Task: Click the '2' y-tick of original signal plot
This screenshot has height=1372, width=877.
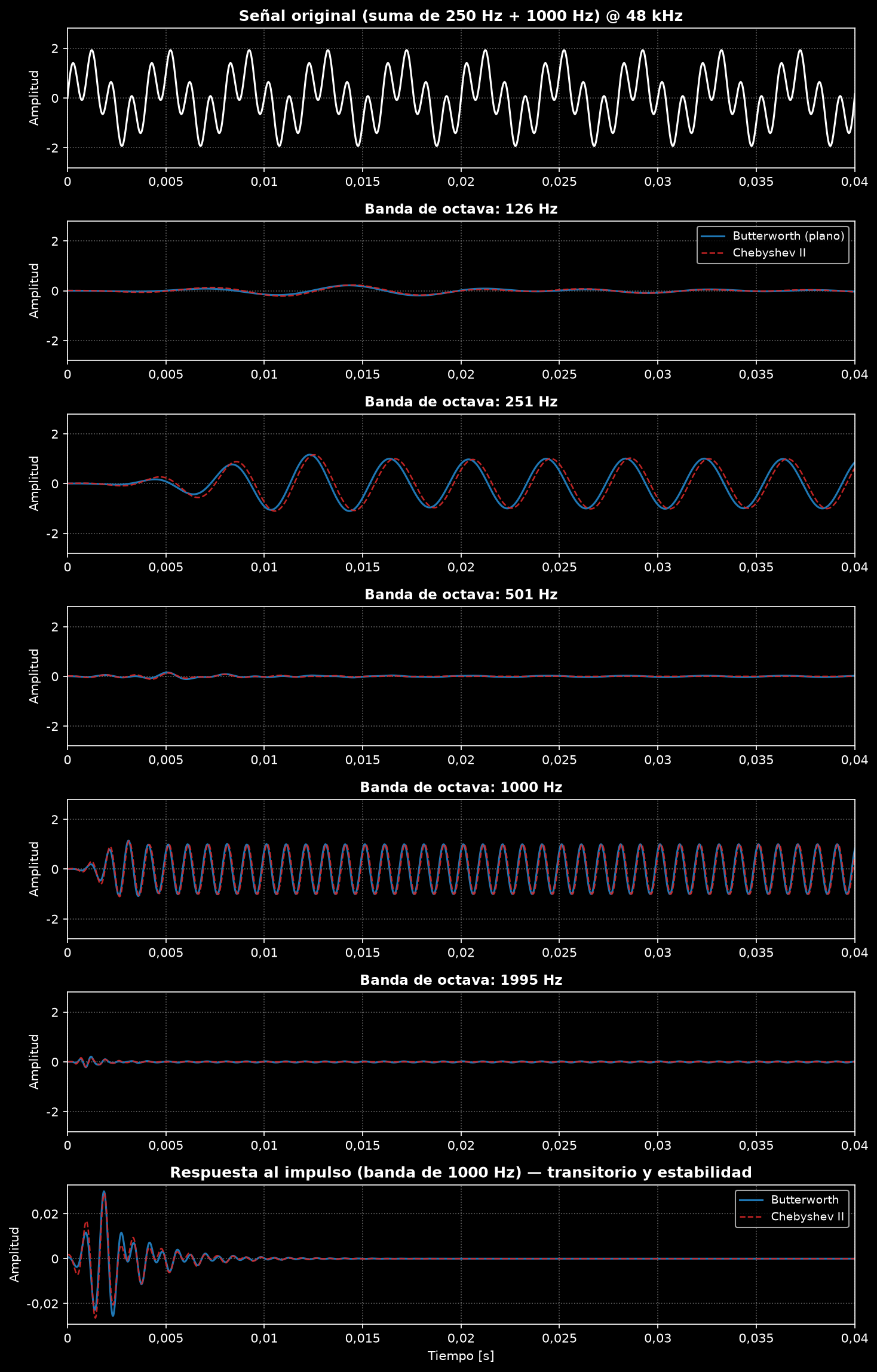Action: [x=56, y=48]
